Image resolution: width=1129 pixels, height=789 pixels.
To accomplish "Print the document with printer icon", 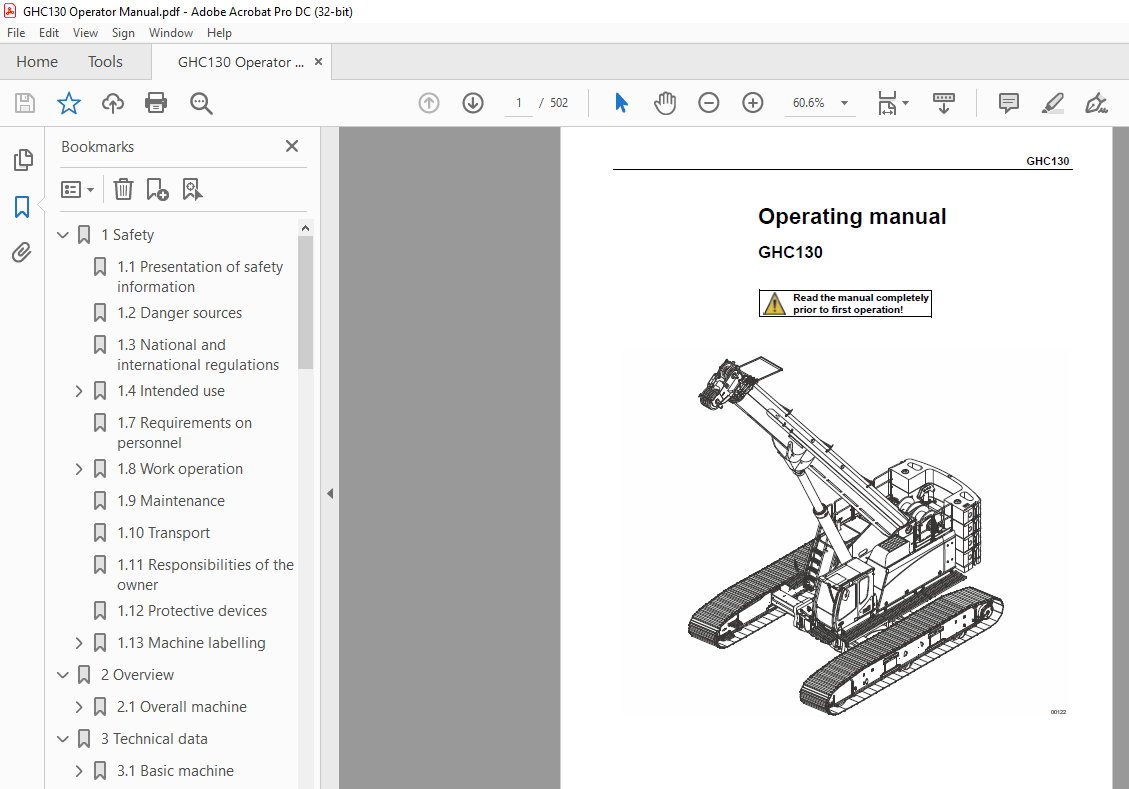I will click(156, 103).
